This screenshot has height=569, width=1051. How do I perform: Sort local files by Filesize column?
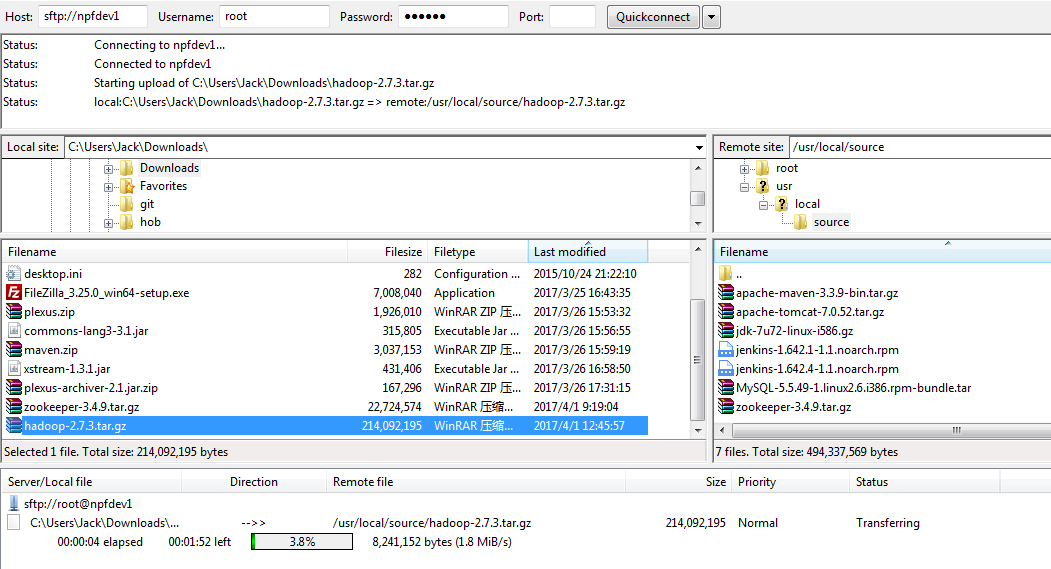[387, 252]
